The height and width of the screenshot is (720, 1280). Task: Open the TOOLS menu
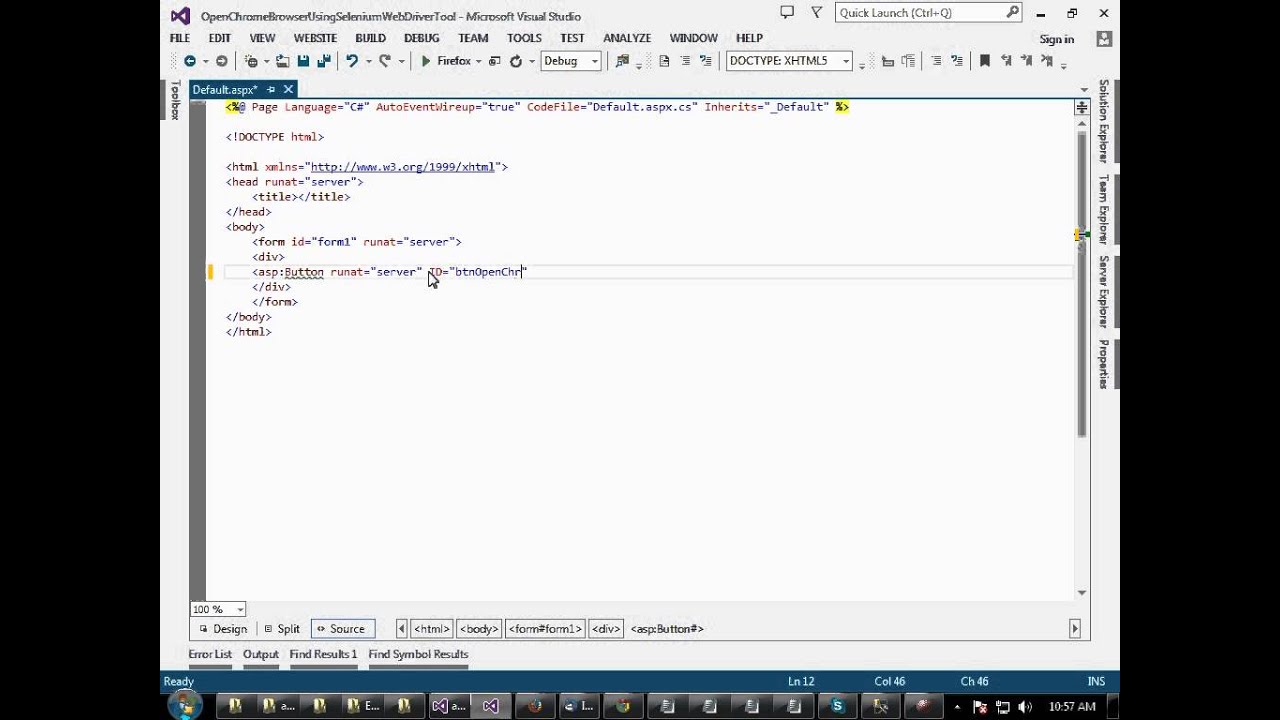pos(524,38)
